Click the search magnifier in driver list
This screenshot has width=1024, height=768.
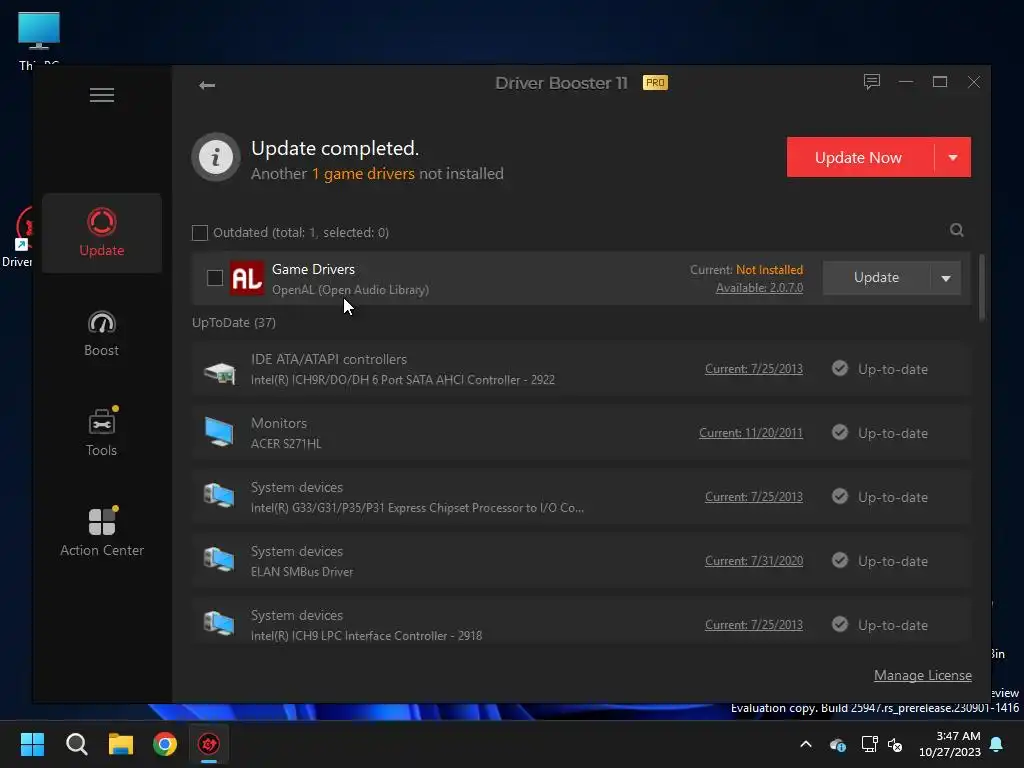[957, 230]
